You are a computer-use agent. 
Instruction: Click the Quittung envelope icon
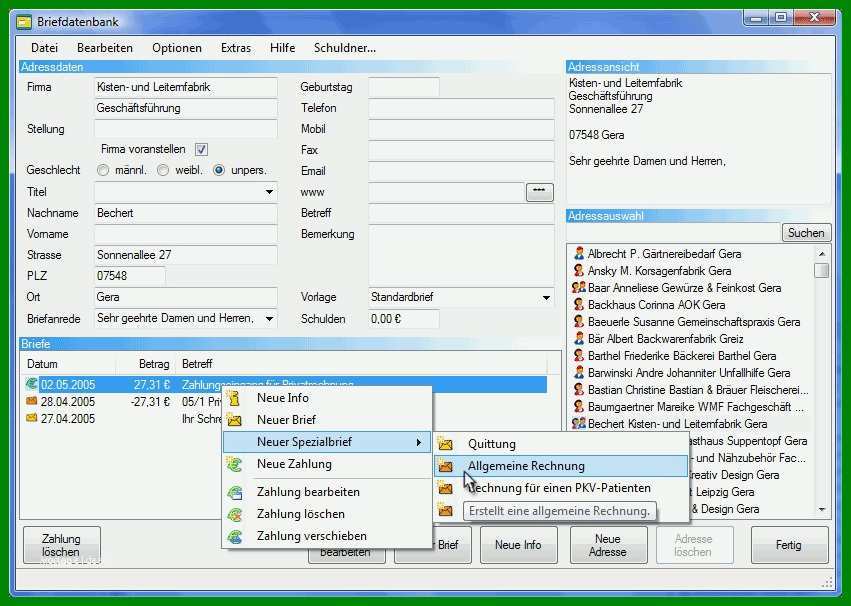coord(445,444)
